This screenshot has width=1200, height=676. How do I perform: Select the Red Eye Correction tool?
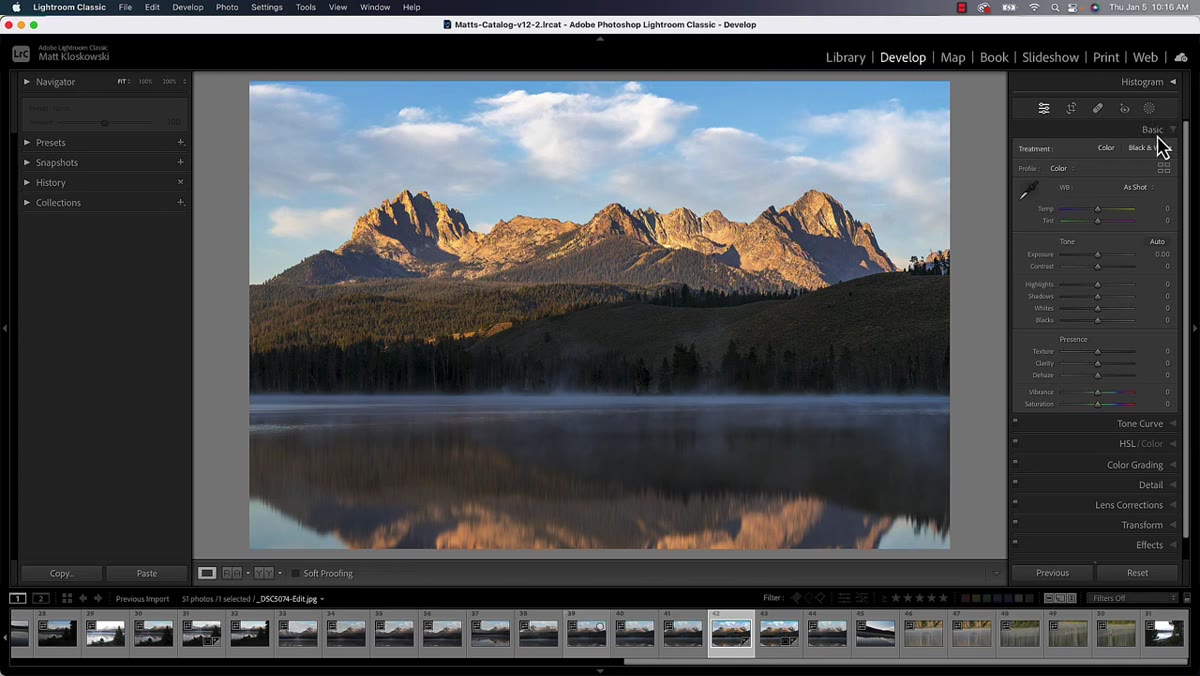pos(1124,108)
